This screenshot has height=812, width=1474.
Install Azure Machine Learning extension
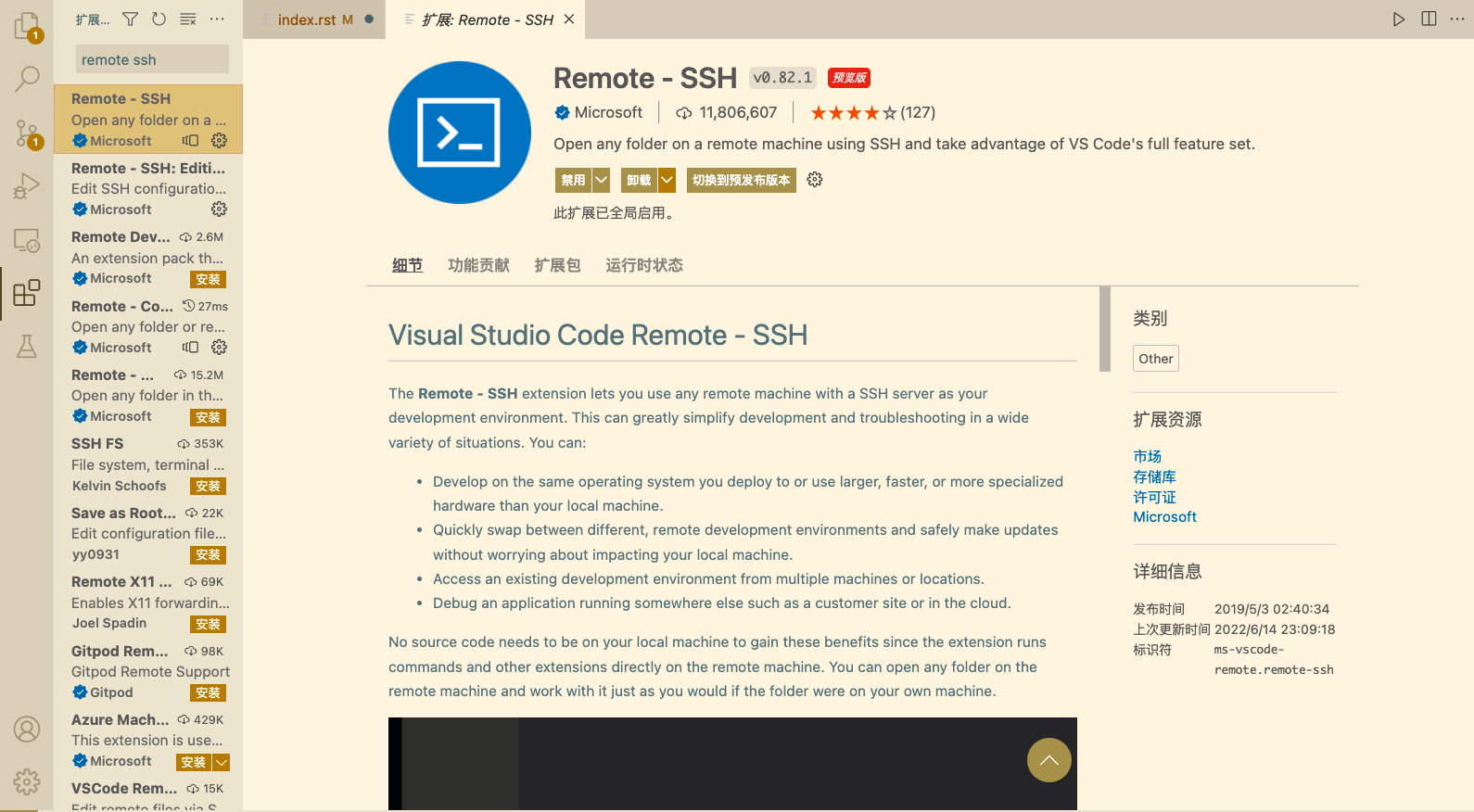tap(194, 762)
